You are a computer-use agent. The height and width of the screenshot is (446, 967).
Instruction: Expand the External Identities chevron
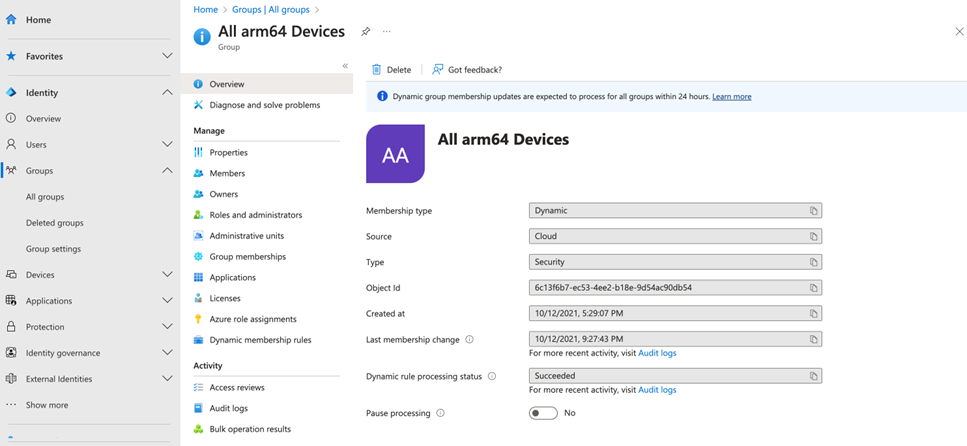pos(167,379)
